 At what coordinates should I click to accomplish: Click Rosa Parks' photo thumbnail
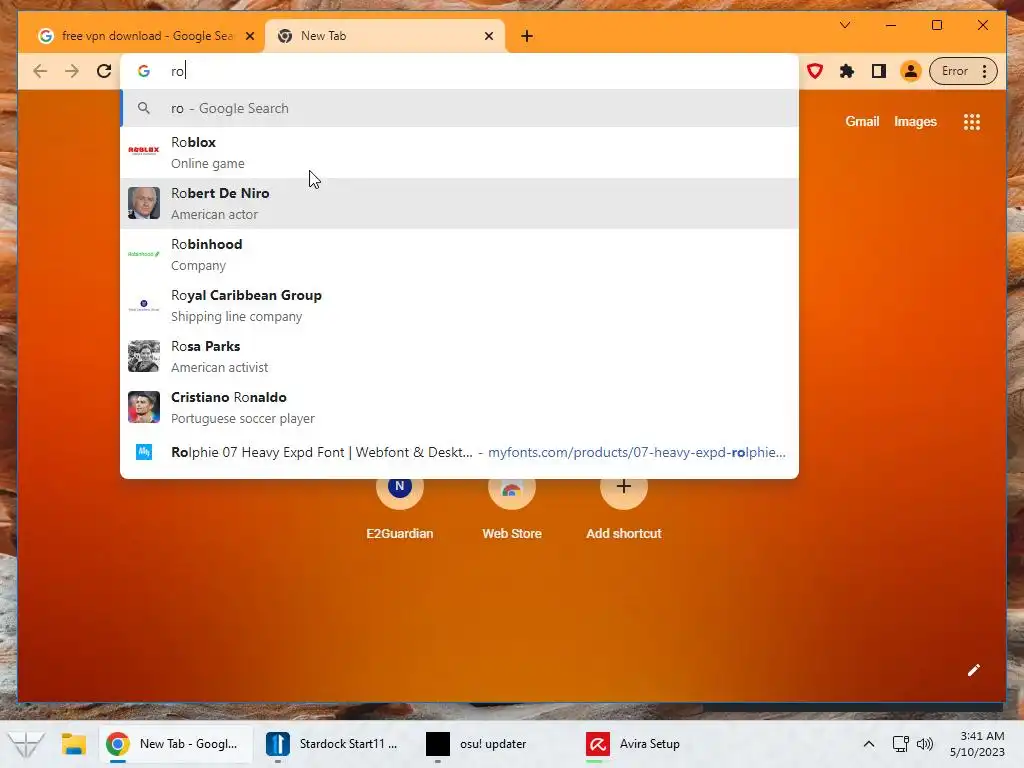[x=144, y=356]
